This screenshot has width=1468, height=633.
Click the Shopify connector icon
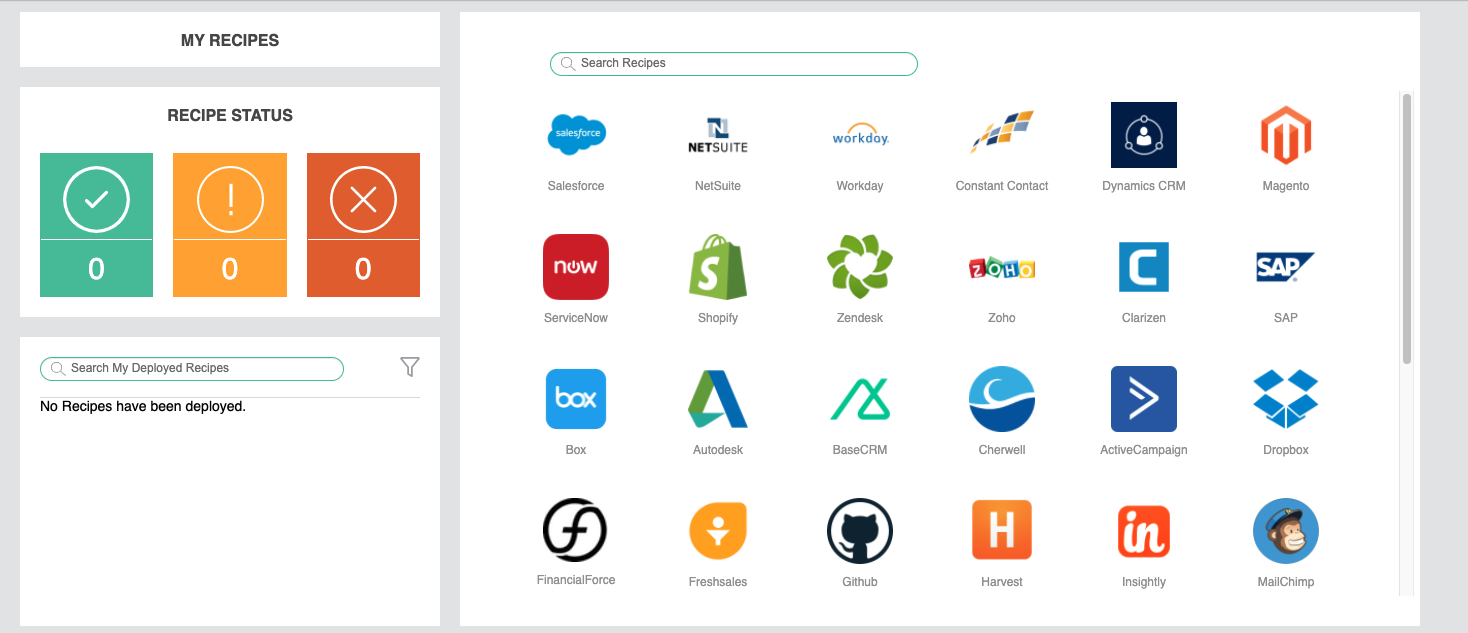pos(717,266)
